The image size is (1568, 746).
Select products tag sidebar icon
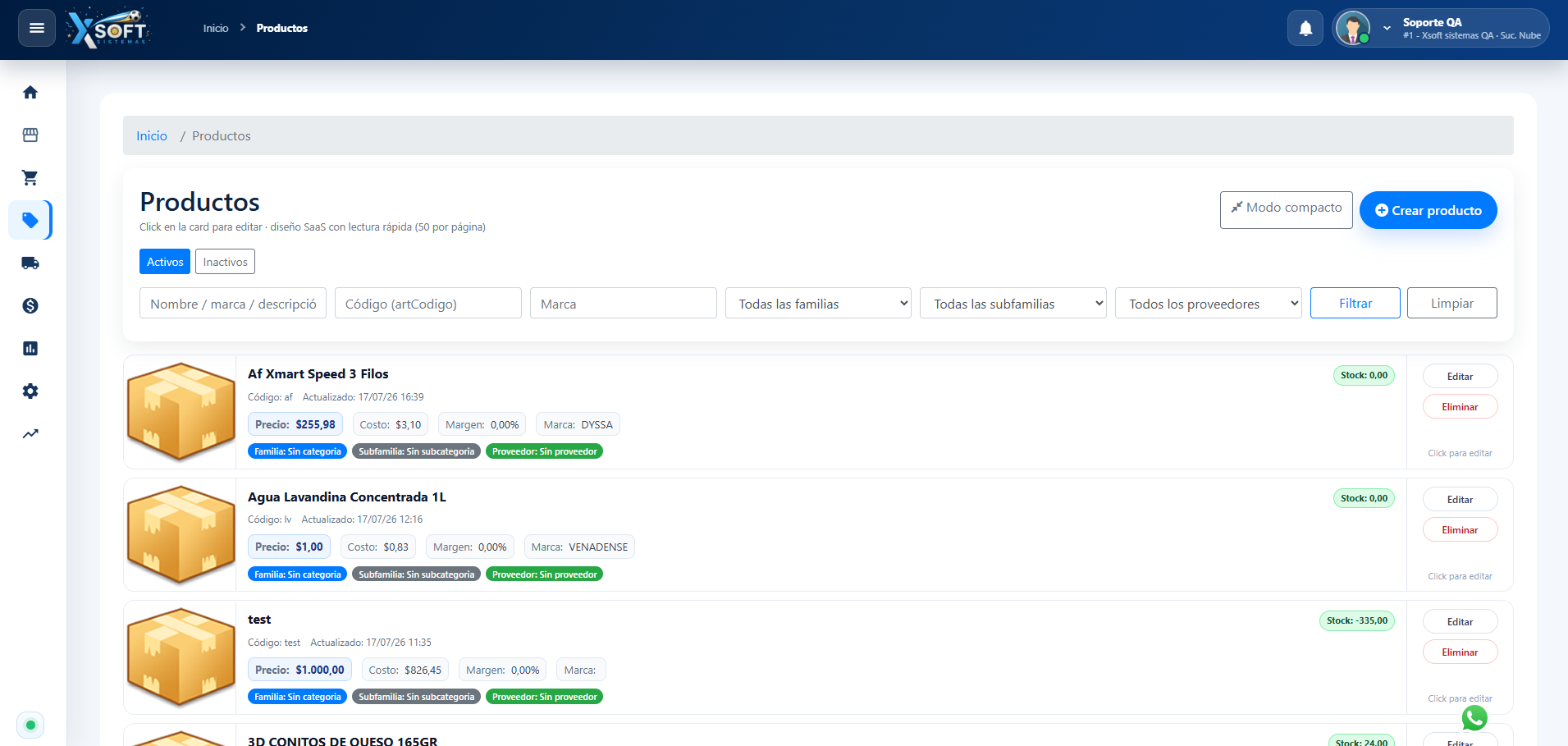pyautogui.click(x=30, y=220)
